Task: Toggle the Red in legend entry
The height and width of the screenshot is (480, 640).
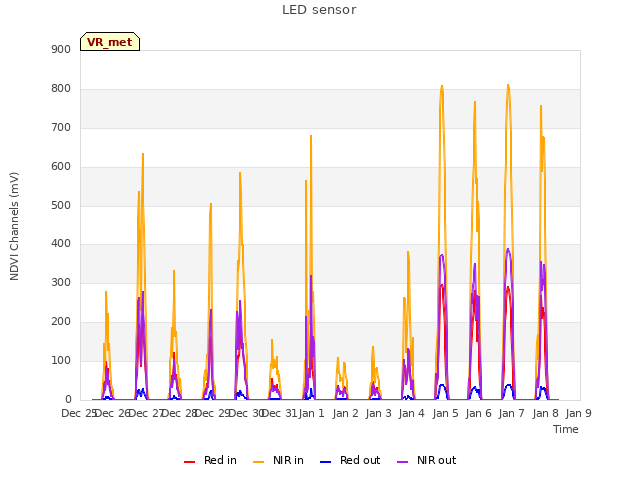Action: click(210, 460)
